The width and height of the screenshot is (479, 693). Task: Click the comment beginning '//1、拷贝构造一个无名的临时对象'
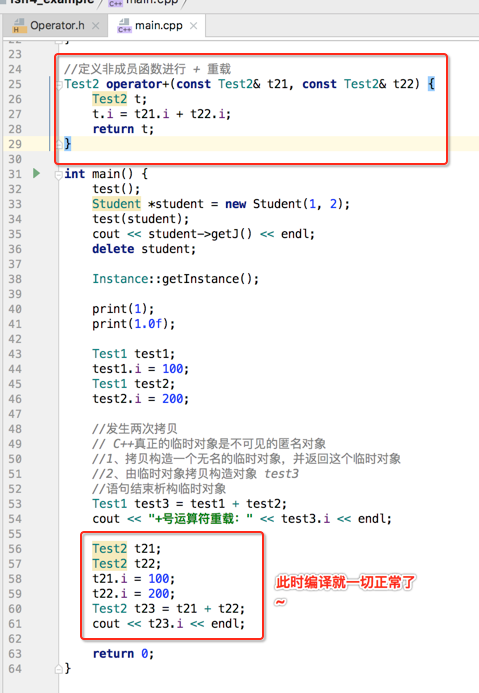(x=247, y=459)
